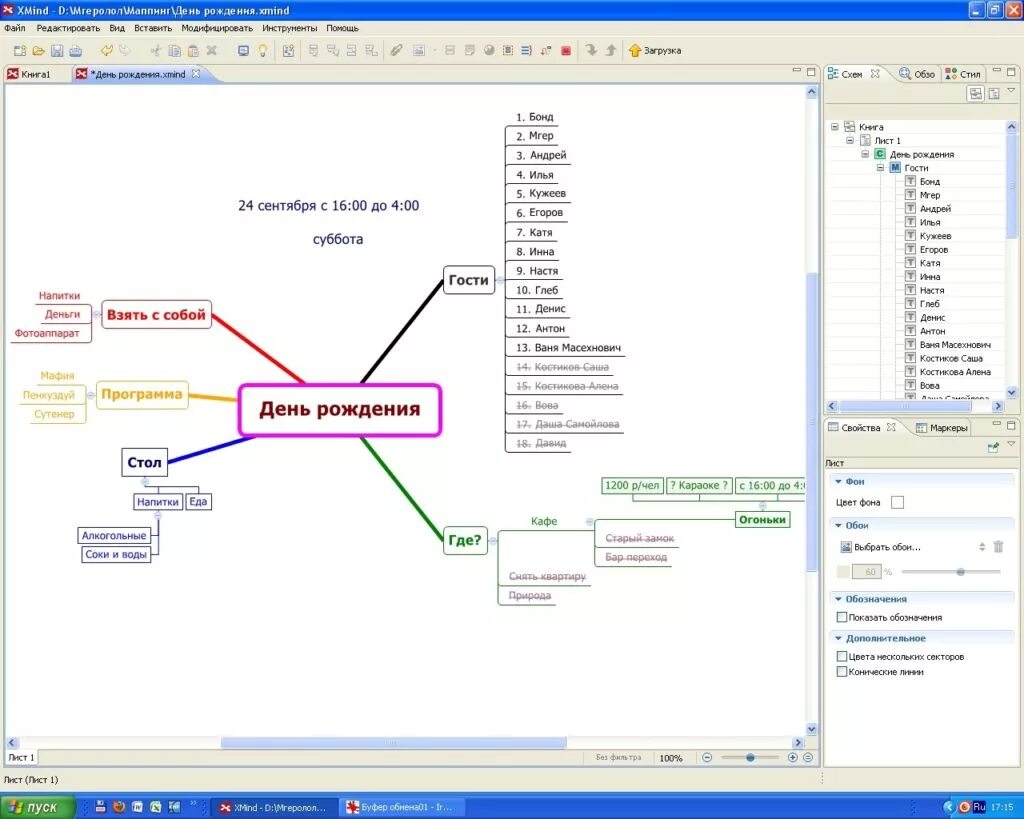
Task: Enable 'Показать обозначения' checkbox
Action: [842, 617]
